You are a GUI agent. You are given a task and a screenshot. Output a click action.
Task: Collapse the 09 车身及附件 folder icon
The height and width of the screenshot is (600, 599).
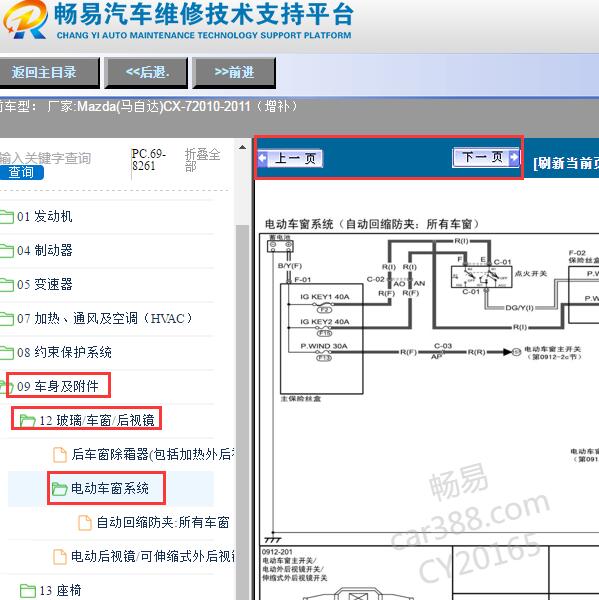[x=7, y=386]
